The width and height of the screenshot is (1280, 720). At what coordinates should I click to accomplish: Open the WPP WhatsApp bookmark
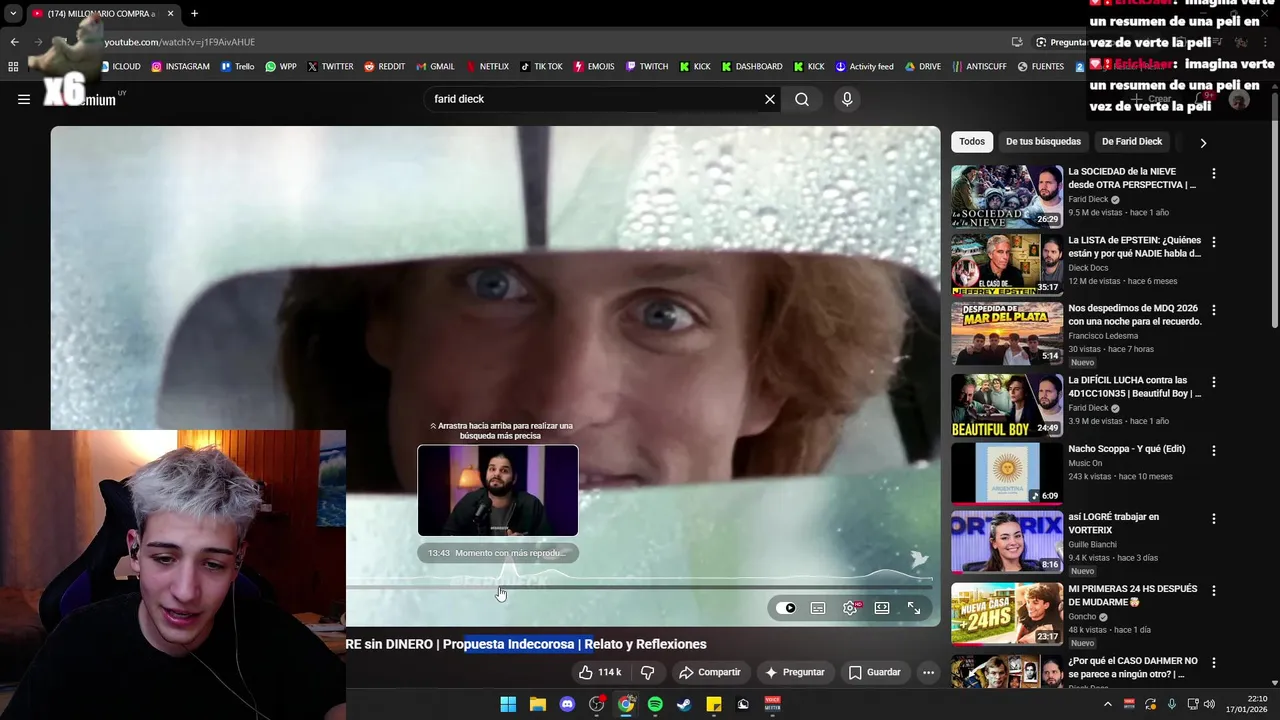point(281,67)
